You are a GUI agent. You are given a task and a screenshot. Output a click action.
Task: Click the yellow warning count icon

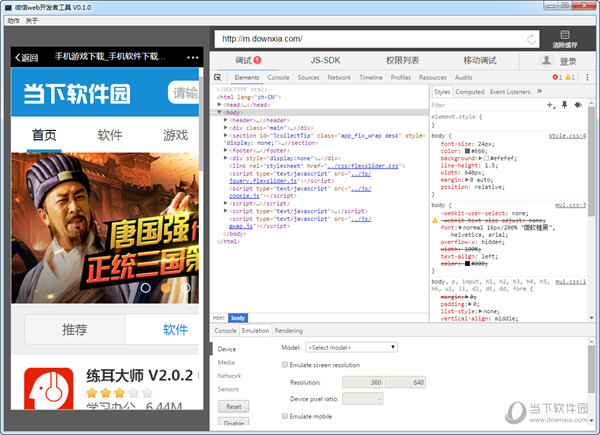click(x=570, y=77)
